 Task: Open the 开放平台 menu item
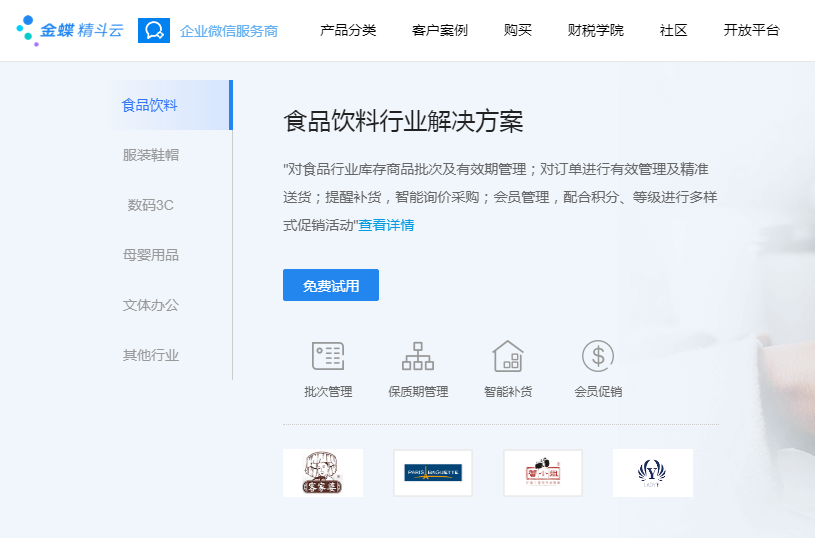[752, 30]
